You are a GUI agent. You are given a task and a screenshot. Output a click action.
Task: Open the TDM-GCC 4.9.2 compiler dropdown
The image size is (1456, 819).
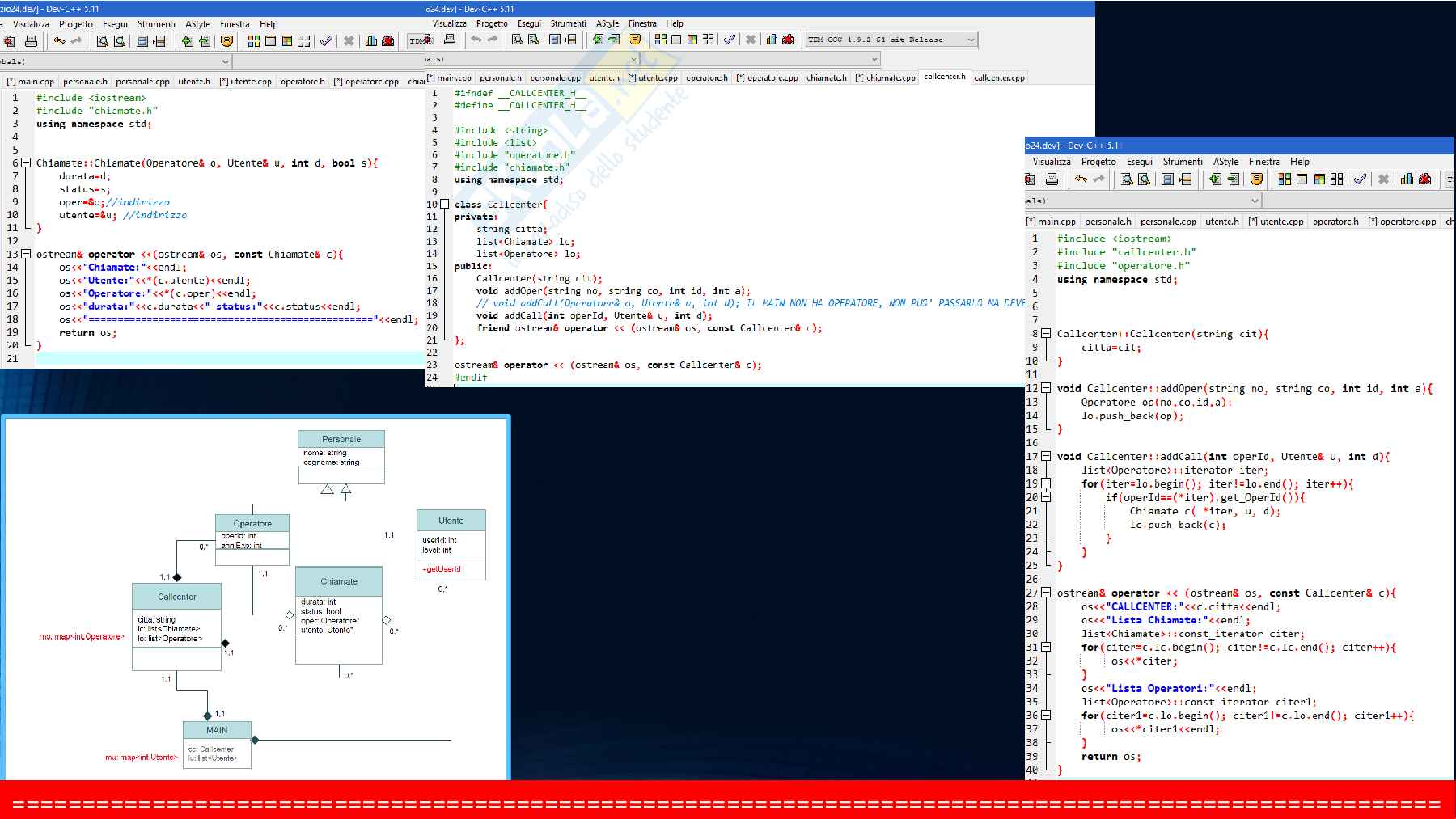(971, 40)
